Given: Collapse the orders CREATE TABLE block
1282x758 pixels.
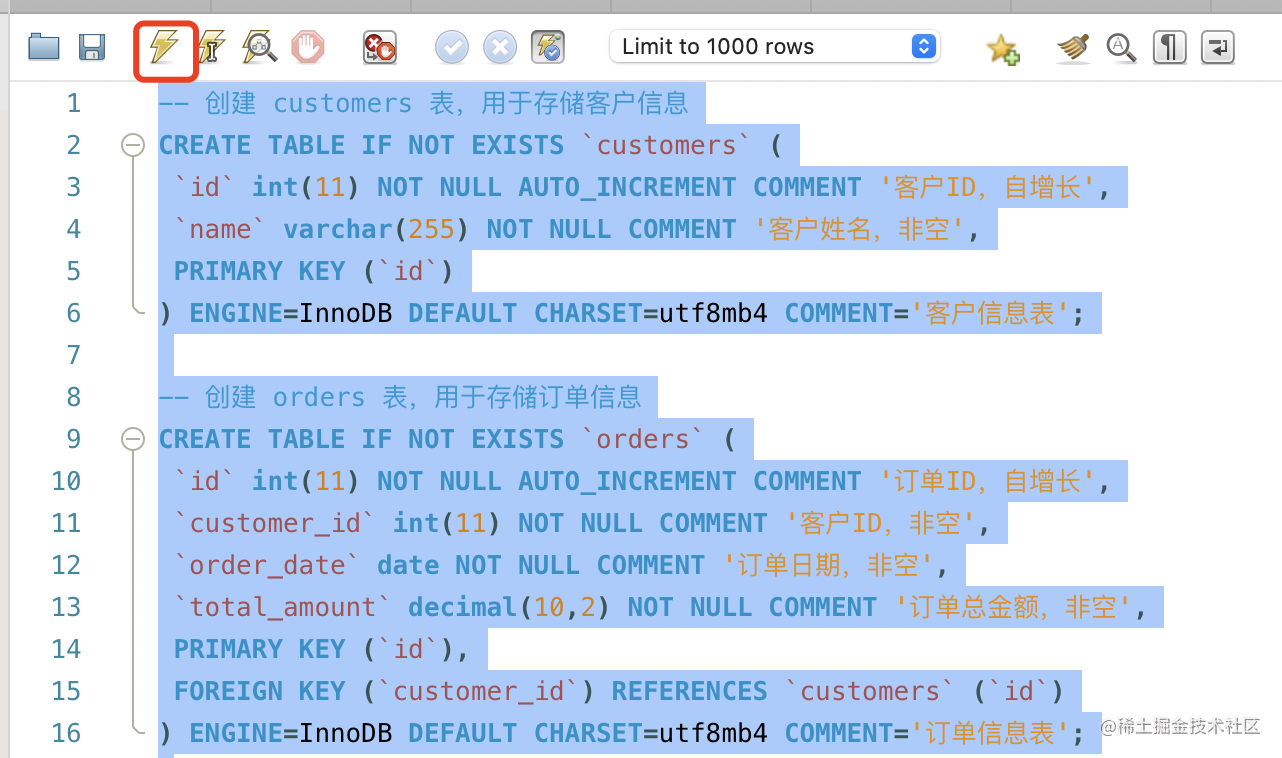Looking at the screenshot, I should click(x=132, y=440).
